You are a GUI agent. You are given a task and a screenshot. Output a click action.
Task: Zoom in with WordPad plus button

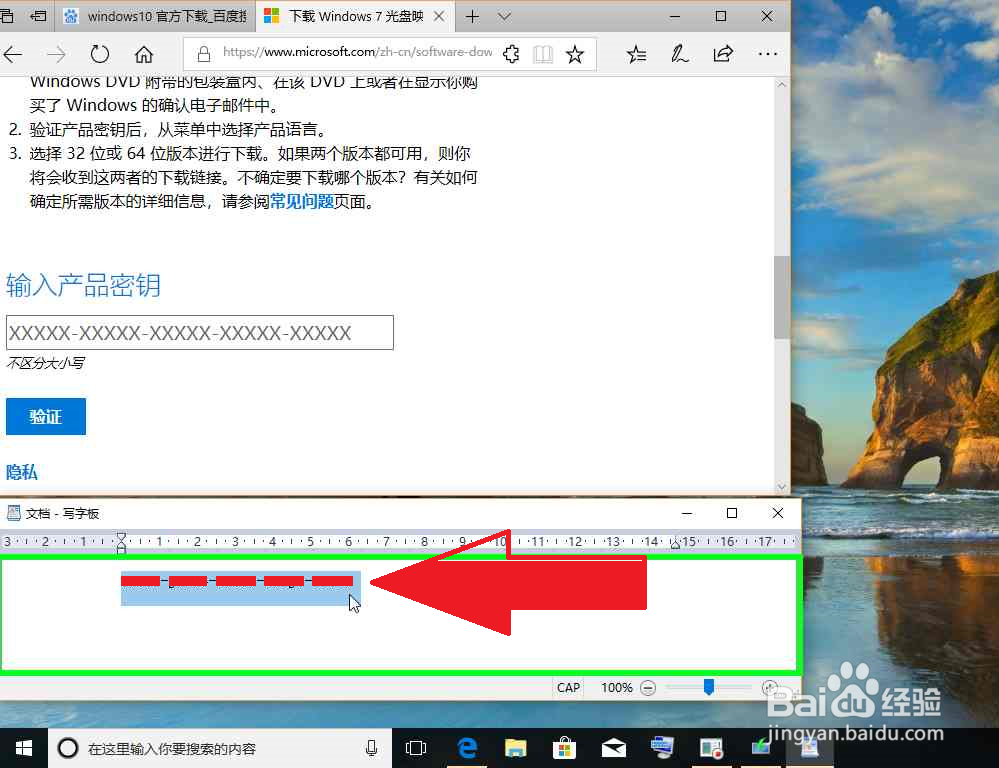pos(770,688)
